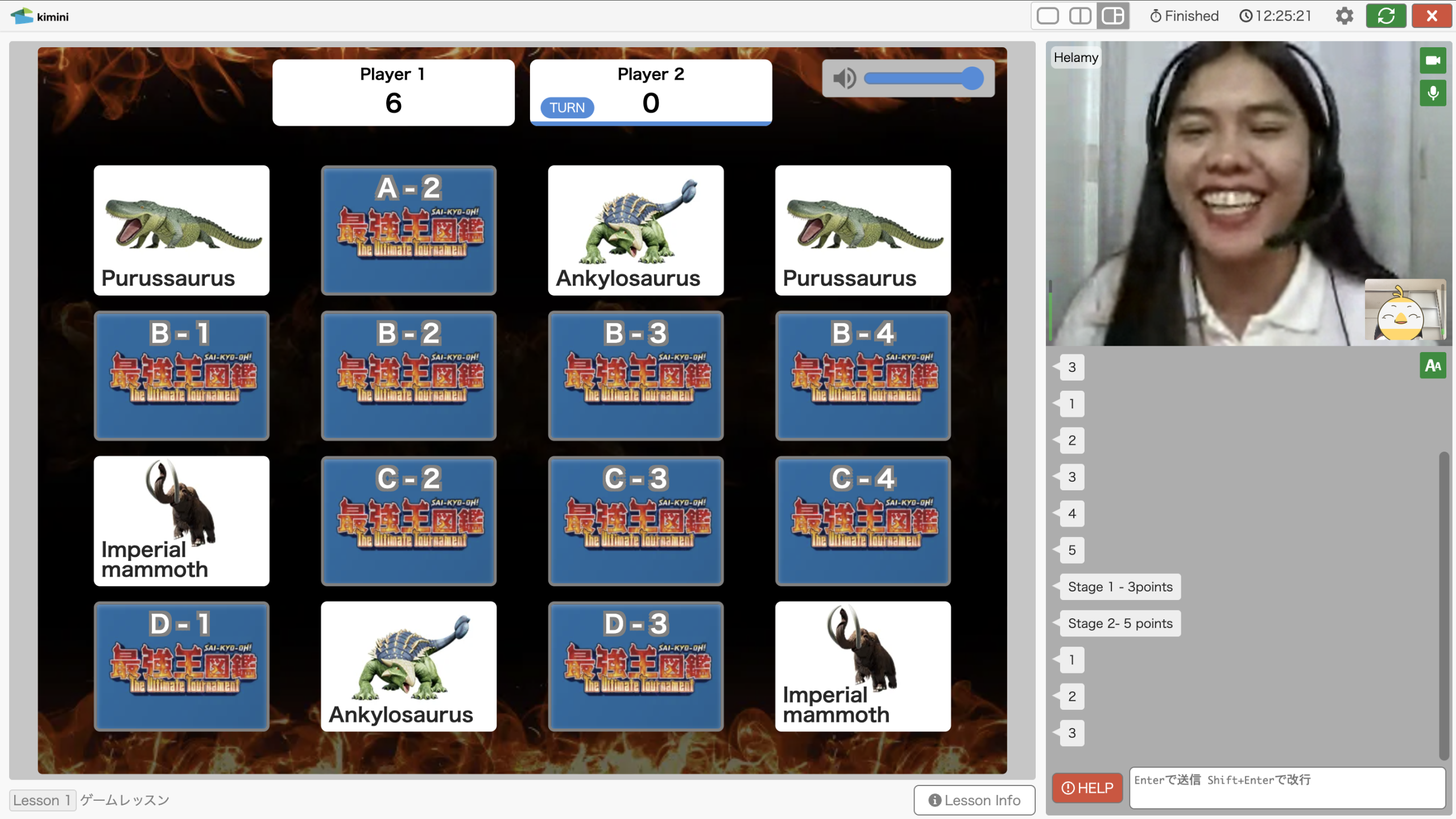The width and height of the screenshot is (1456, 819).
Task: Toggle the camera on or off
Action: tap(1433, 60)
